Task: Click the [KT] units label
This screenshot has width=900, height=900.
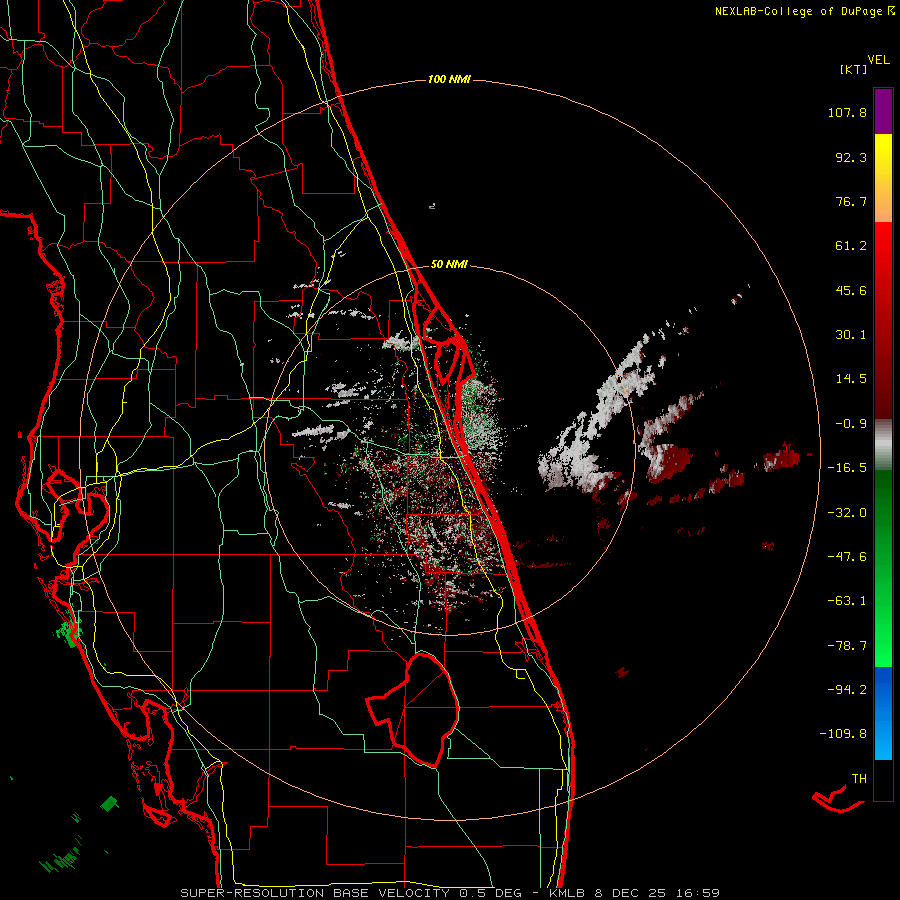Action: point(854,69)
